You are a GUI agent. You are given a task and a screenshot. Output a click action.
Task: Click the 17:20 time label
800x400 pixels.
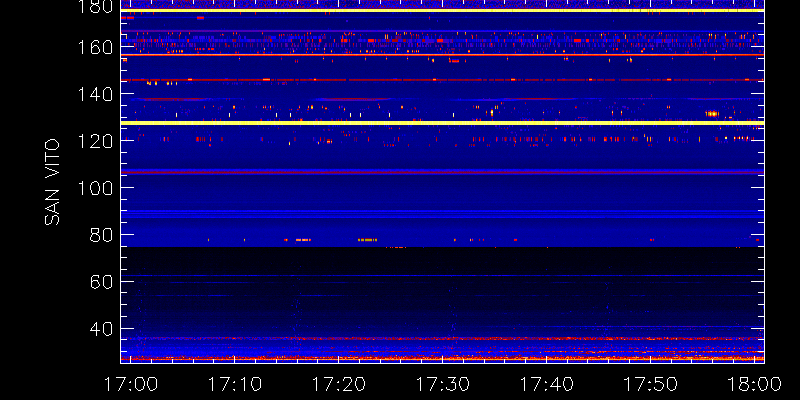coord(338,384)
